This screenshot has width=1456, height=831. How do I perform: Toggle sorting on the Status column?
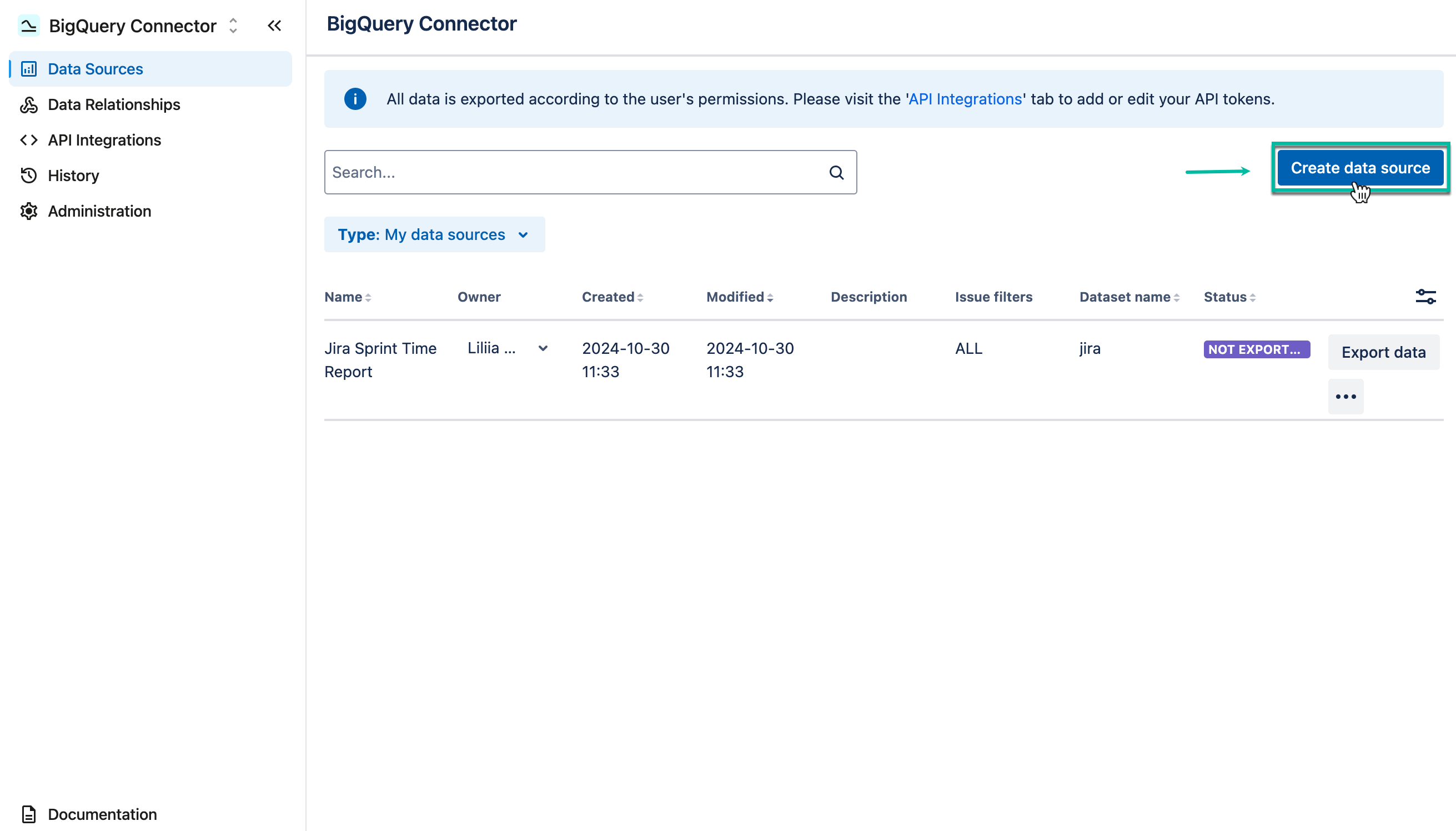[1252, 297]
